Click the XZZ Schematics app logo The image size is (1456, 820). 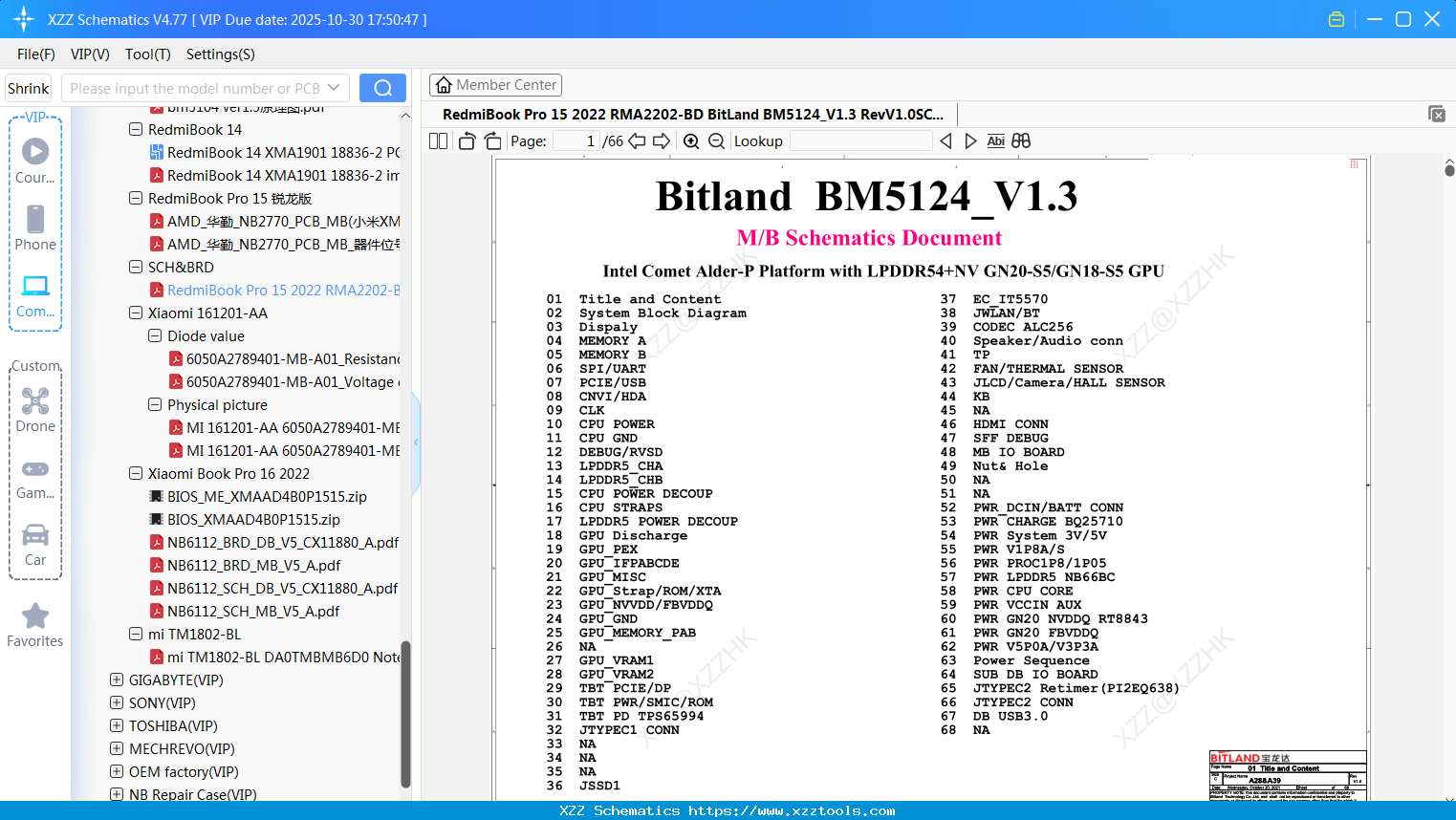[x=23, y=19]
